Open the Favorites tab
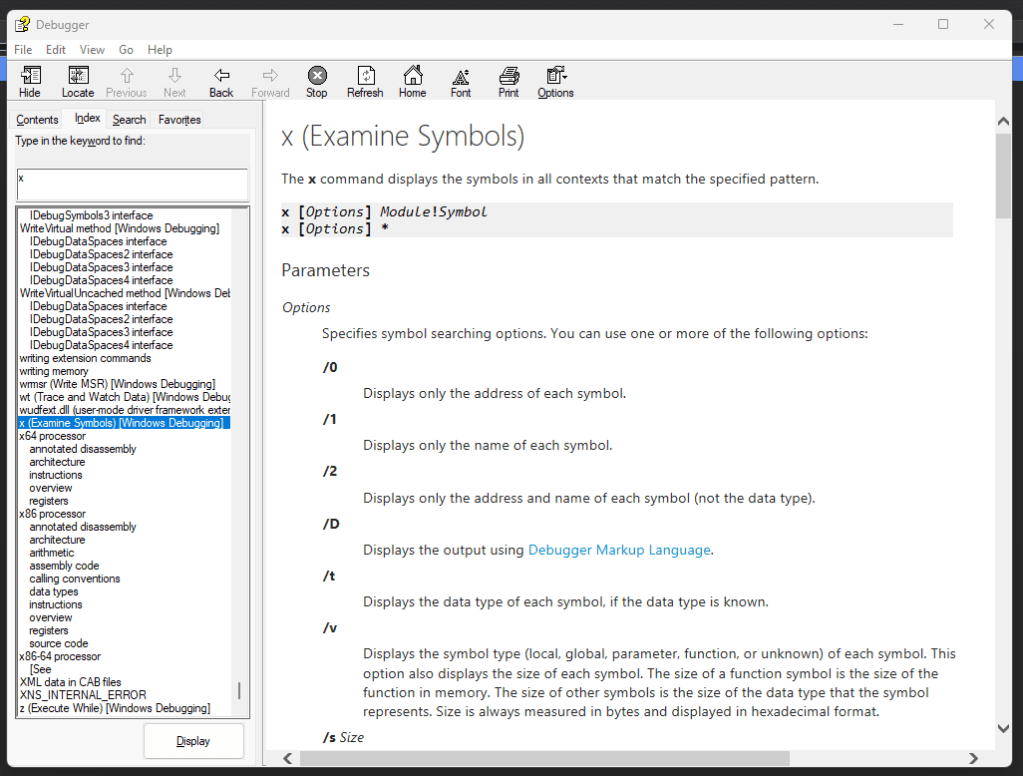Screen dimensions: 1023x776 coord(179,120)
